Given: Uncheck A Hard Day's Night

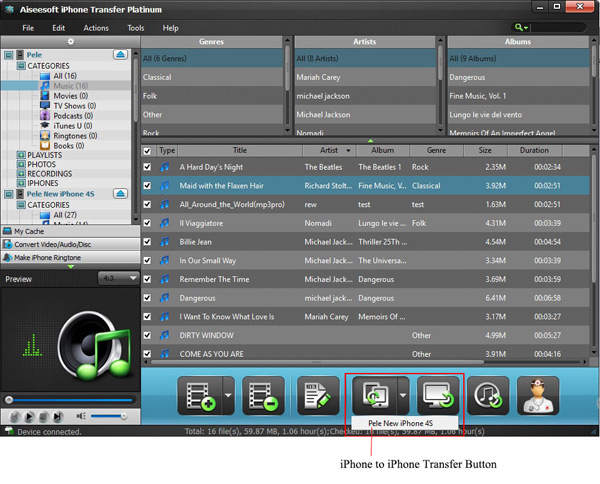Looking at the screenshot, I should (x=147, y=167).
